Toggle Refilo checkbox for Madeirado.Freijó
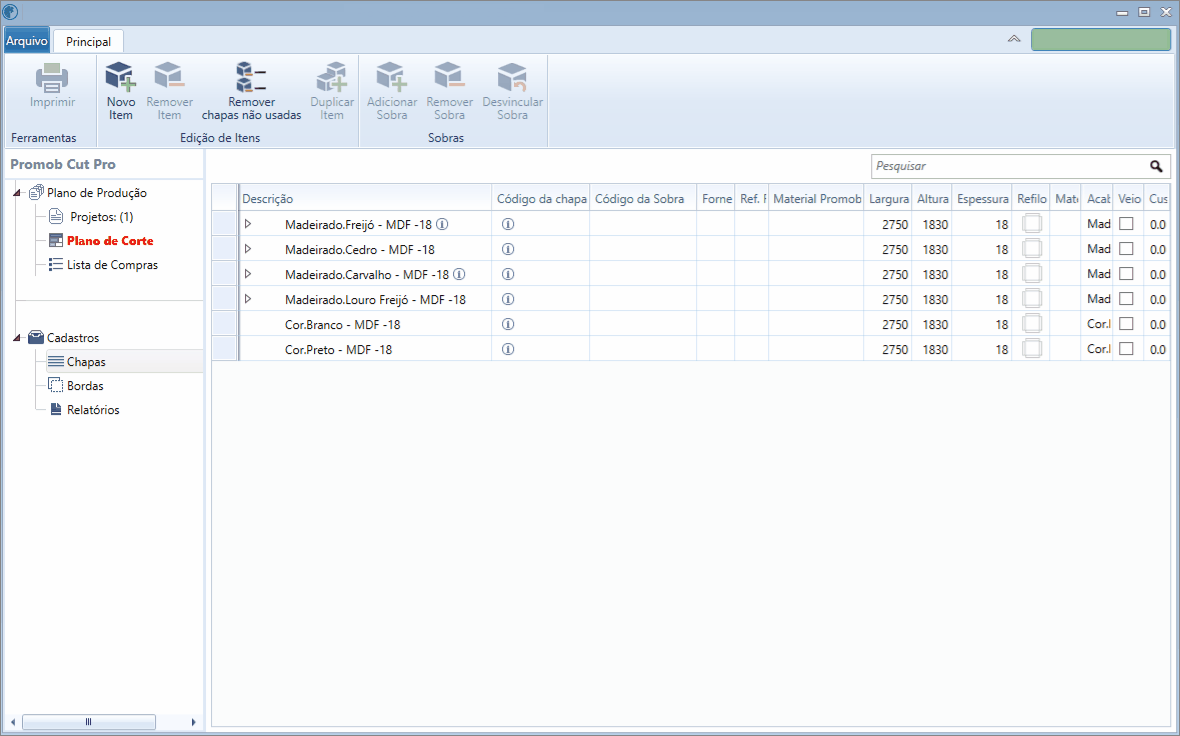 [x=1032, y=224]
